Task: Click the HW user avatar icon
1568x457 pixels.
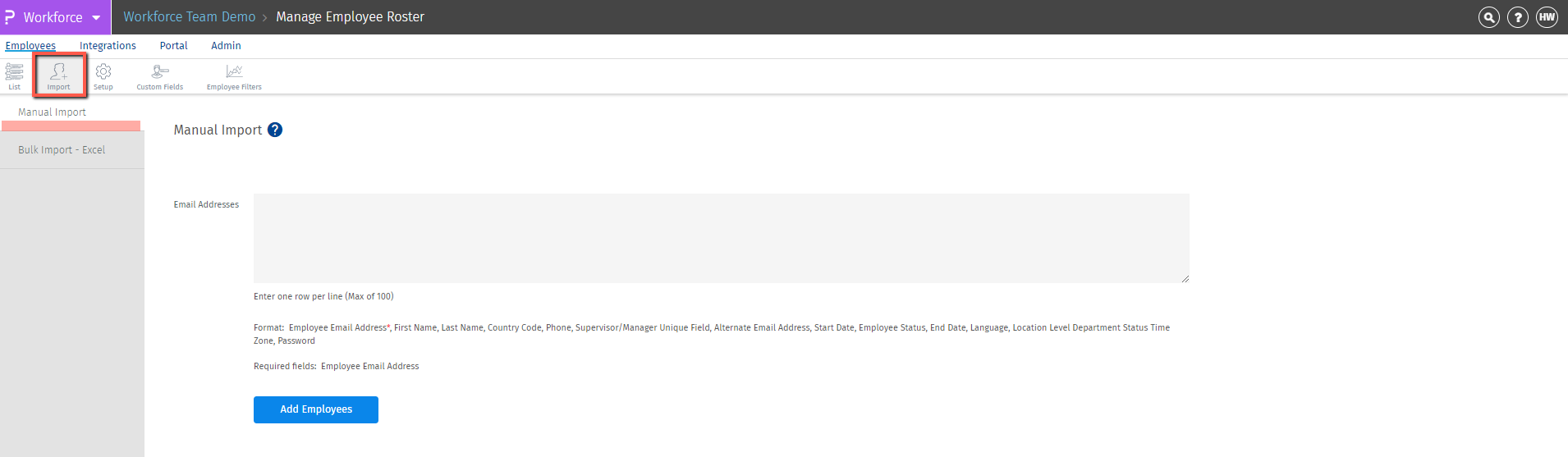Action: tap(1547, 17)
